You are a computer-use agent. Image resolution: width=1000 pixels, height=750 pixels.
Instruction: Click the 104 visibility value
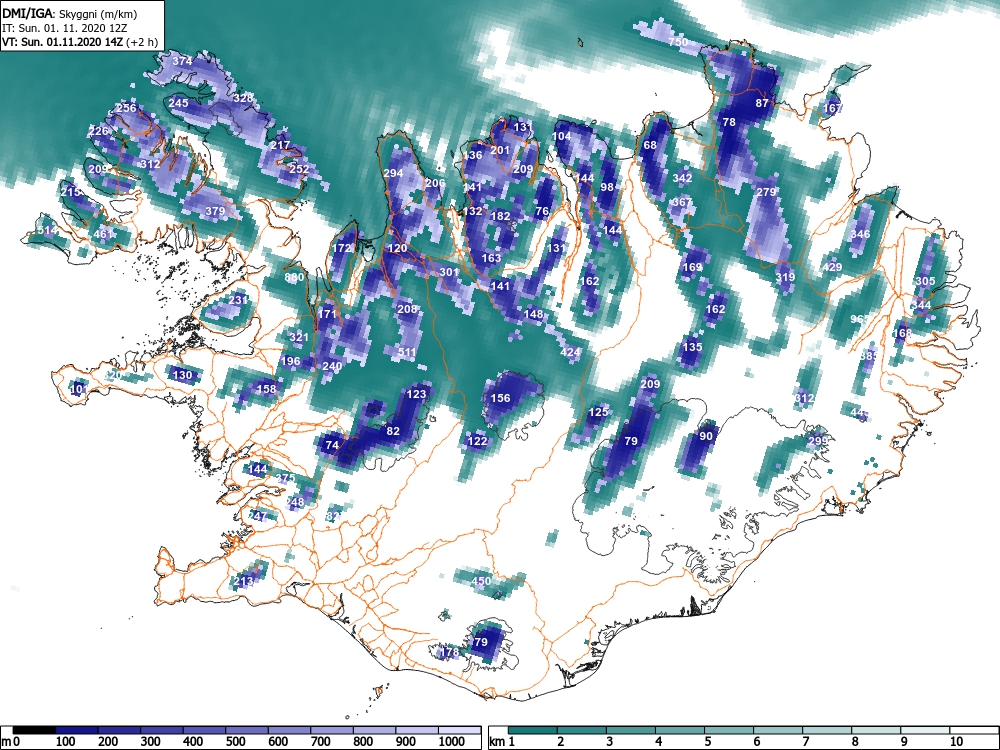click(x=562, y=136)
